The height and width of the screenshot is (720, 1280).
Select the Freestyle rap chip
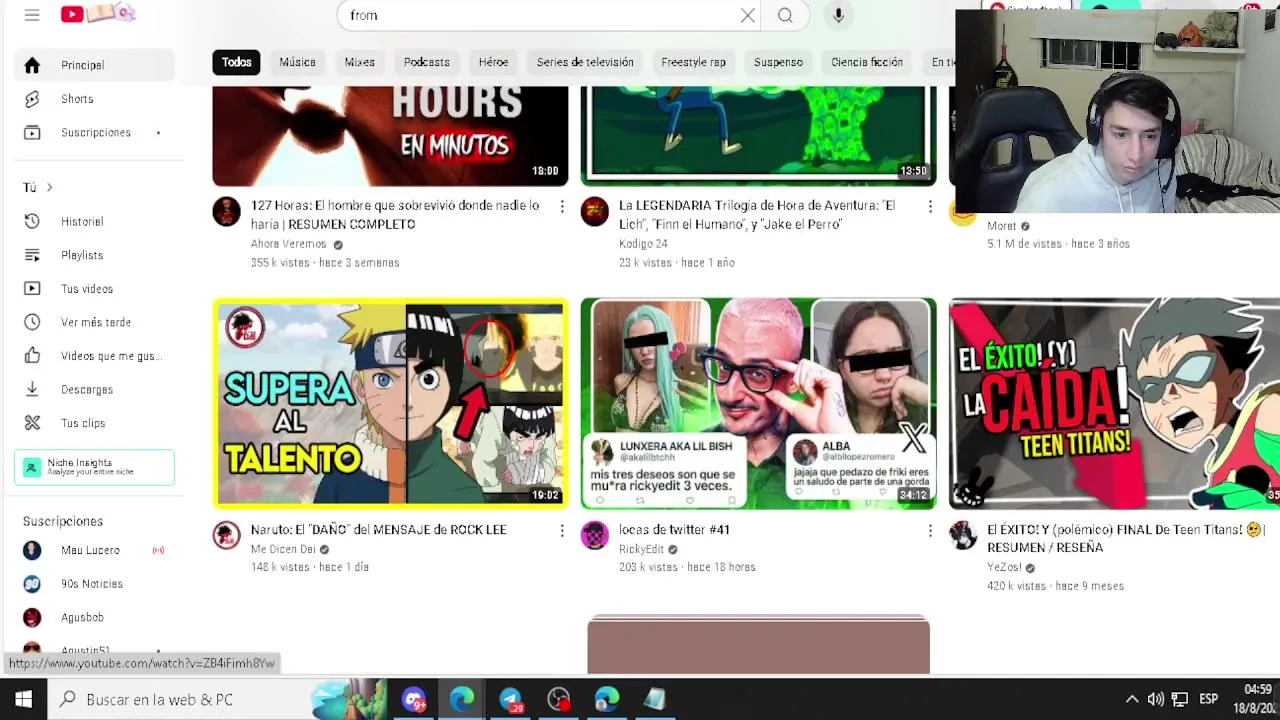[x=693, y=62]
